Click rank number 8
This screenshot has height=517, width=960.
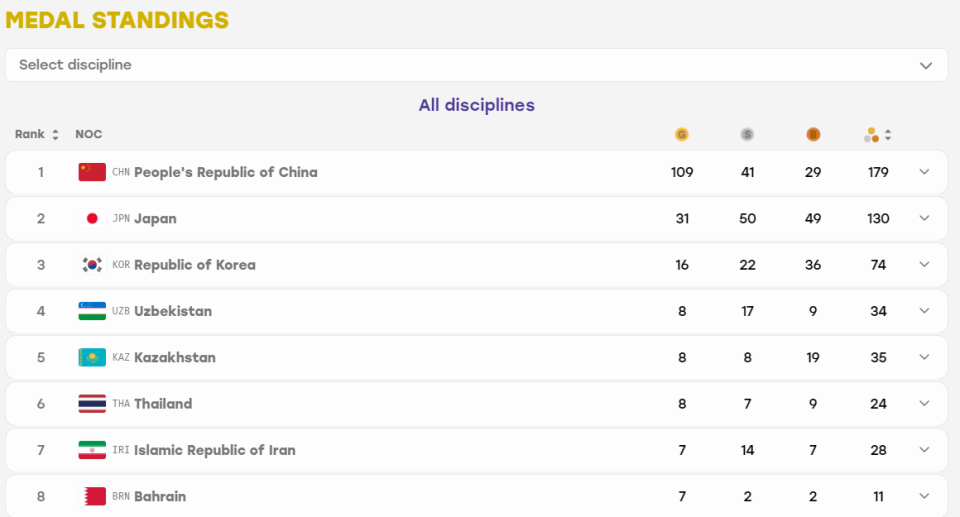[40, 496]
